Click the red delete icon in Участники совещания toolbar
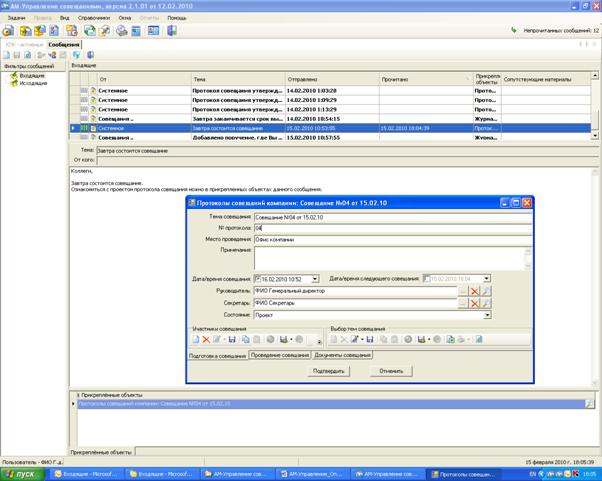The width and height of the screenshot is (602, 481). click(205, 339)
